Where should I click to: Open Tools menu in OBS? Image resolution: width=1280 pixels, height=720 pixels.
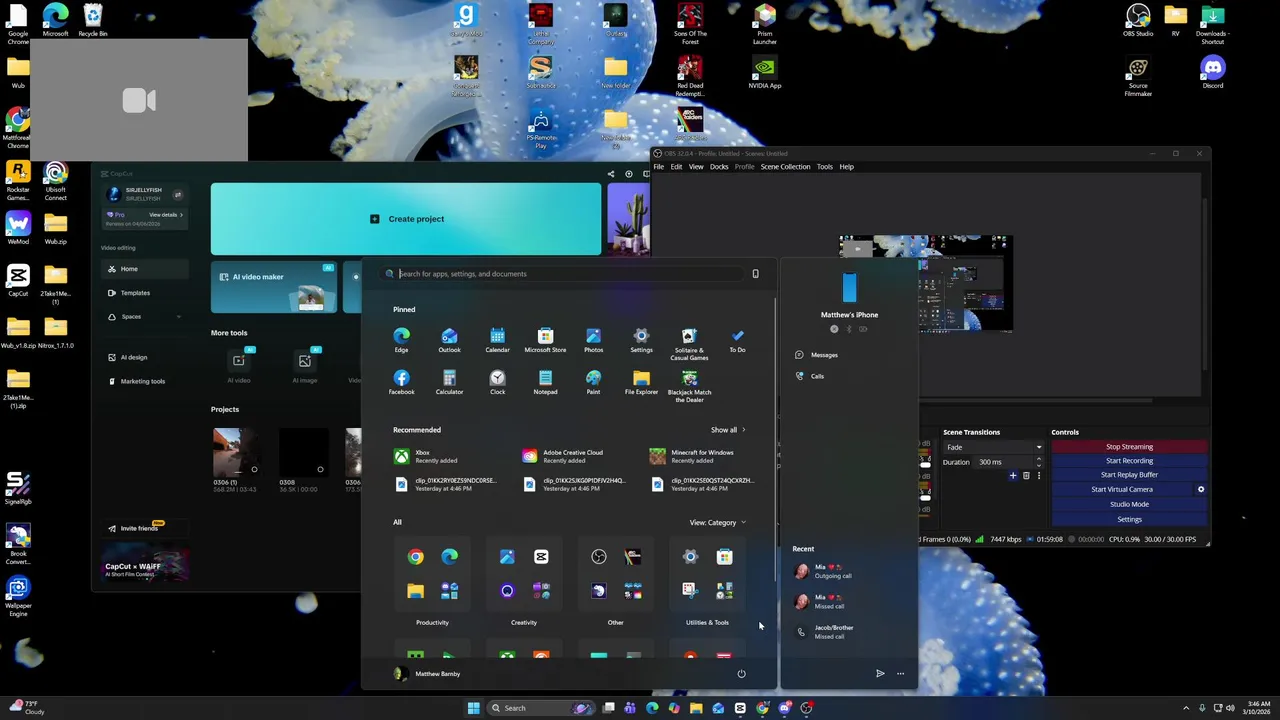825,167
